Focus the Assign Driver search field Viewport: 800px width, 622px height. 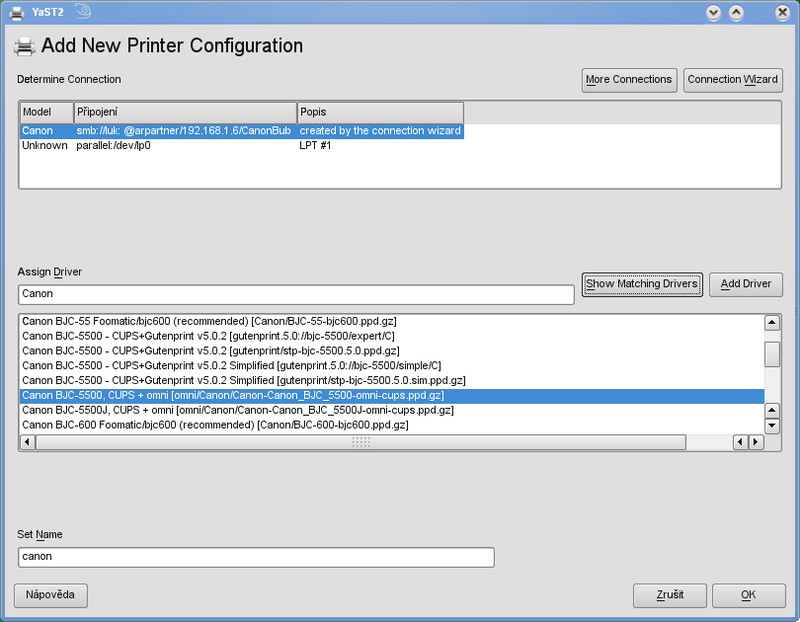pos(296,294)
